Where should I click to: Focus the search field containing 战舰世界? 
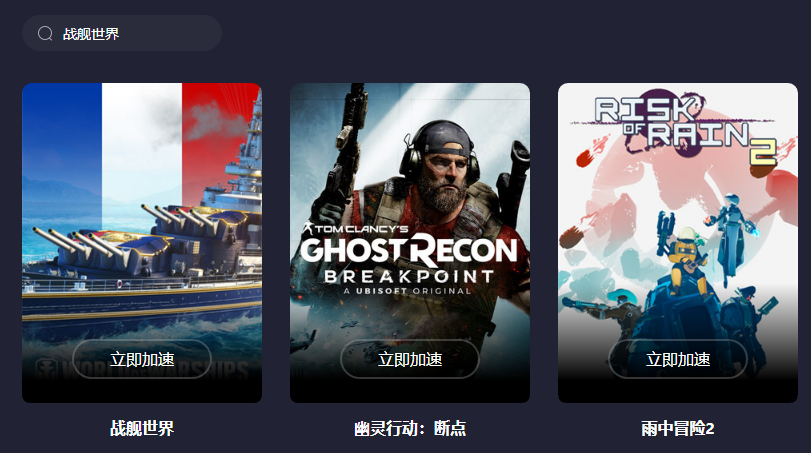coord(122,33)
